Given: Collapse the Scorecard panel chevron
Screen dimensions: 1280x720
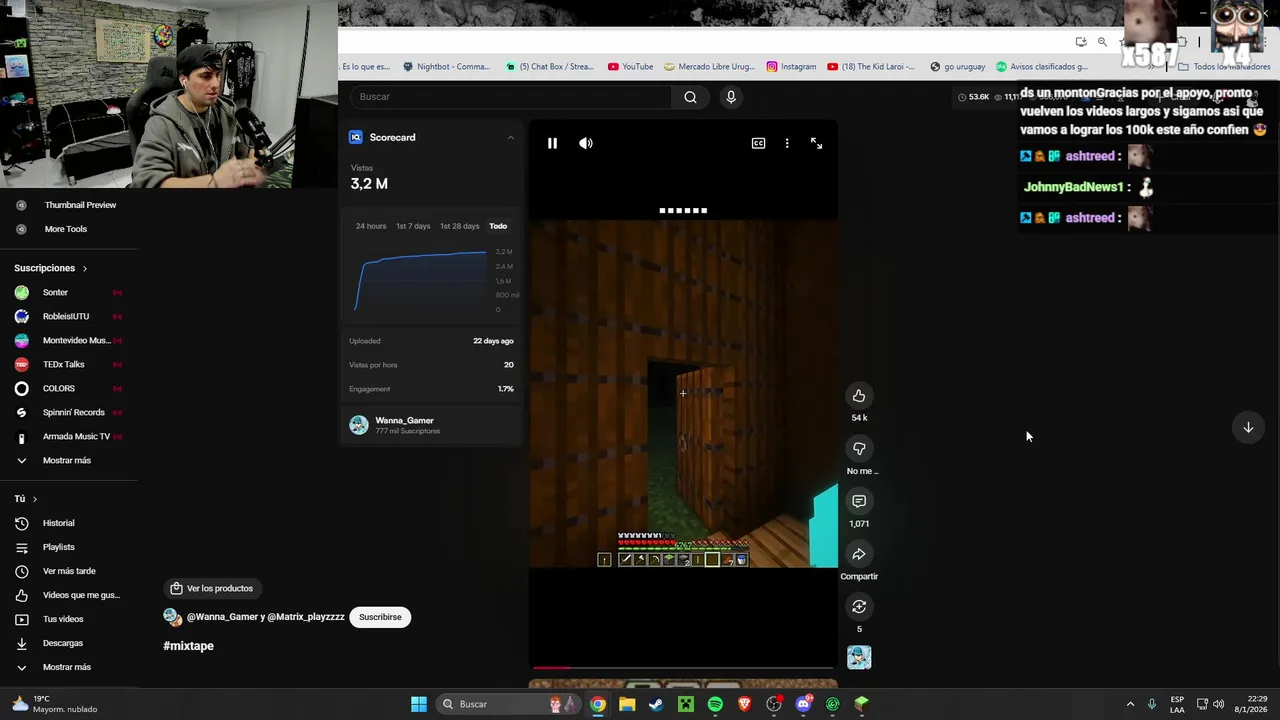Looking at the screenshot, I should click(510, 137).
